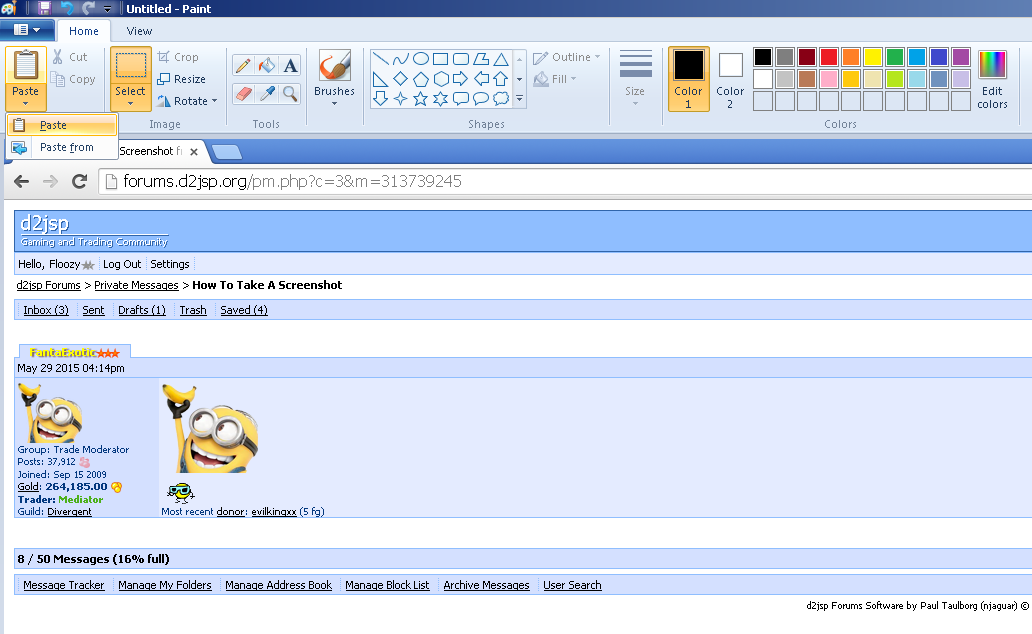Select the Pencil tool
Image resolution: width=1032 pixels, height=634 pixels.
[x=243, y=65]
